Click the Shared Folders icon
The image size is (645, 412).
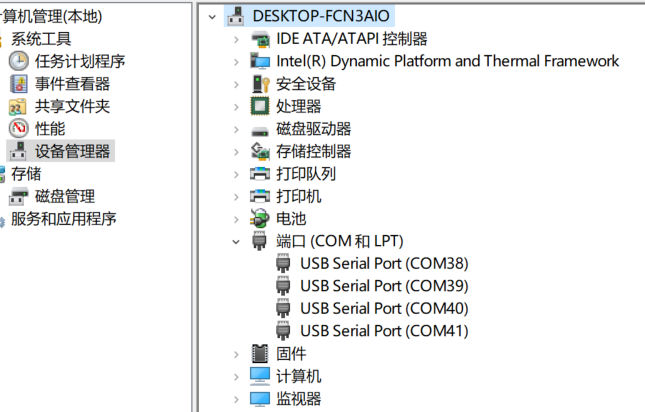click(18, 106)
